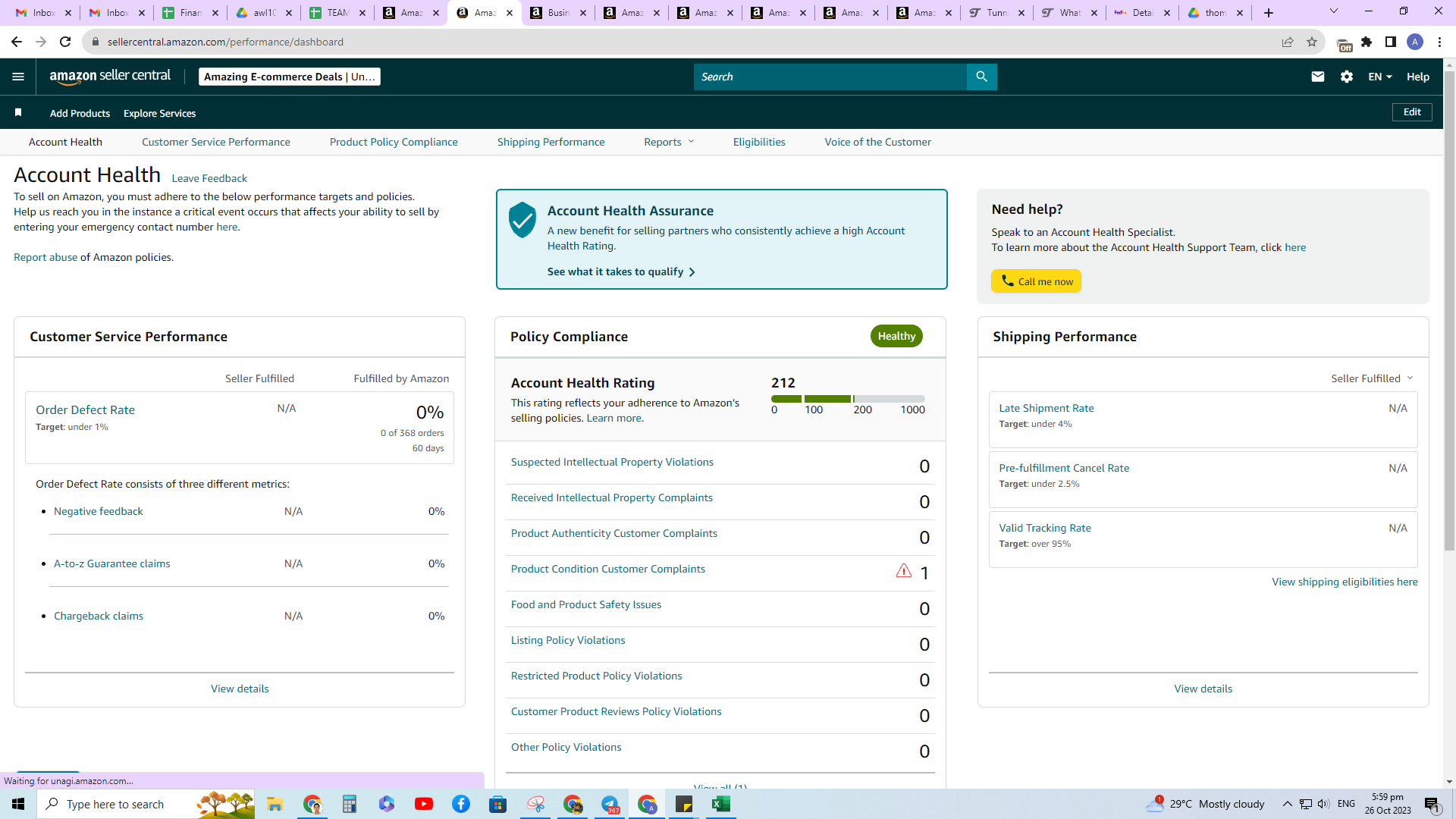Click the Leave Feedback link
Image resolution: width=1456 pixels, height=819 pixels.
pyautogui.click(x=209, y=178)
